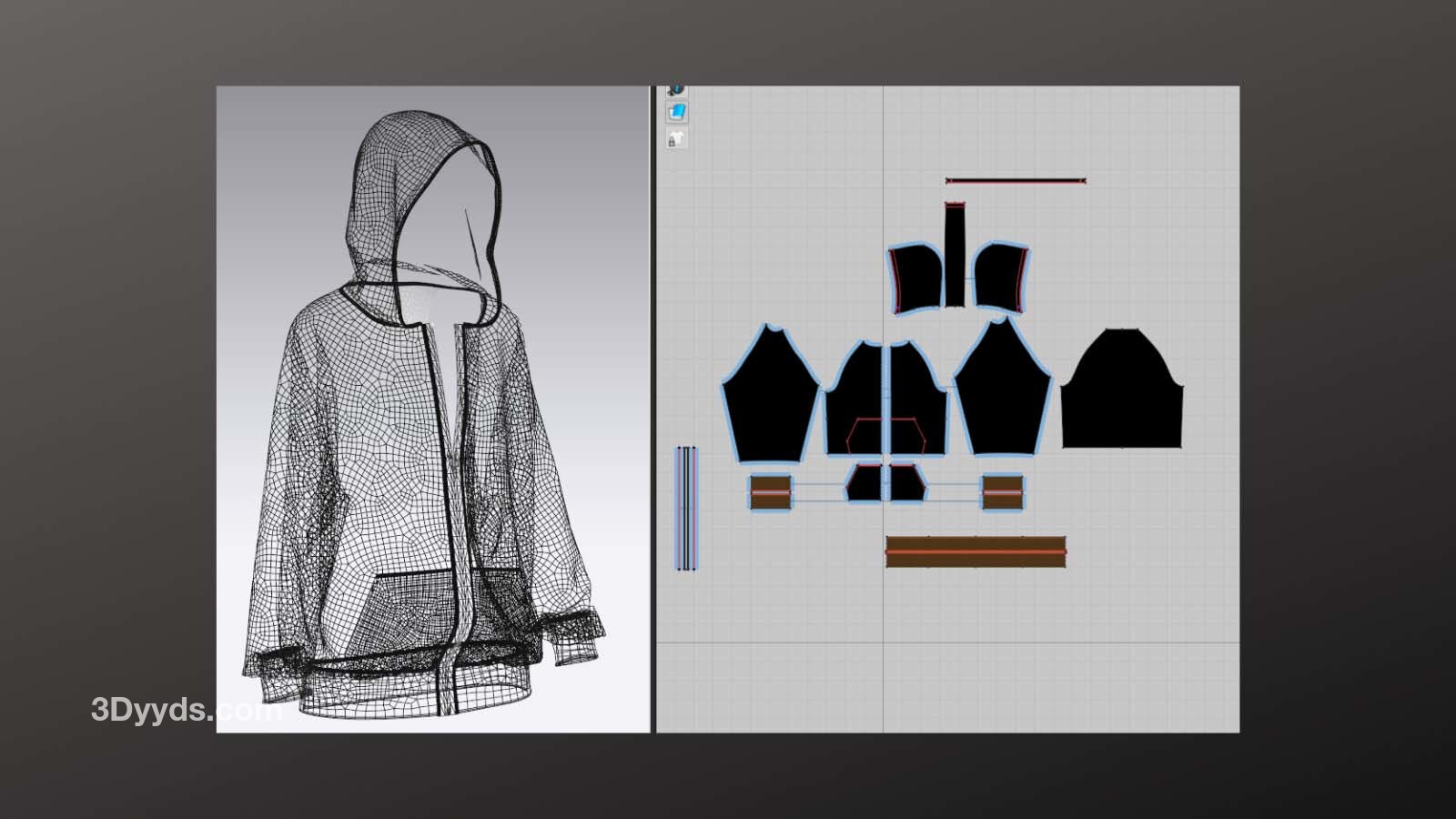Select the right brown cuff pattern
Image resolution: width=1456 pixels, height=819 pixels.
coord(1002,492)
